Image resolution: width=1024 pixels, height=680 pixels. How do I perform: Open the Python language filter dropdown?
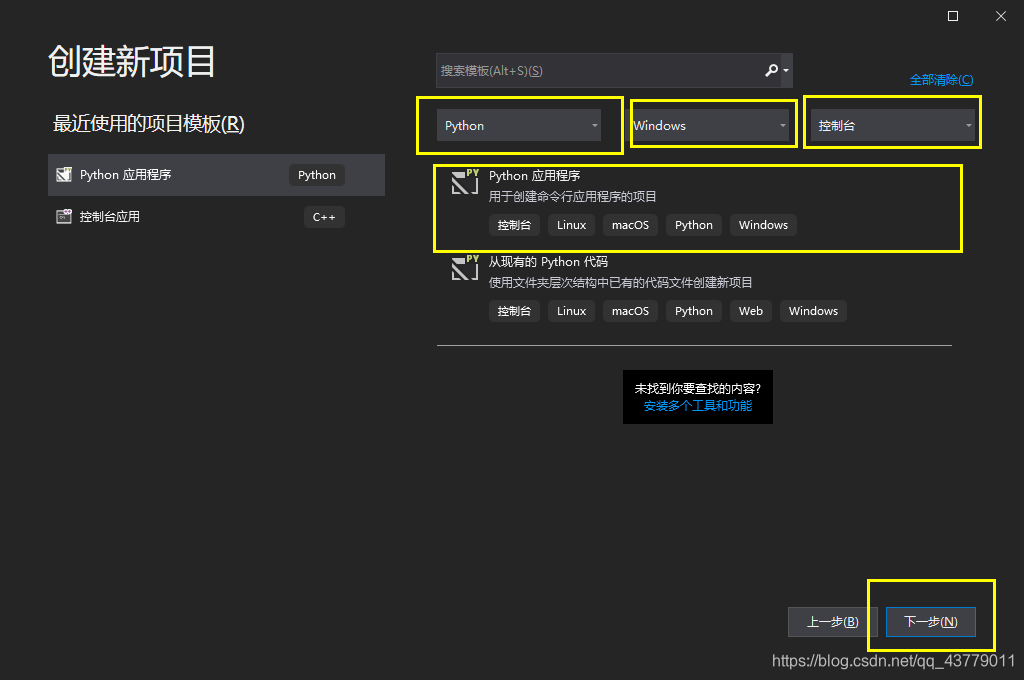coord(520,125)
